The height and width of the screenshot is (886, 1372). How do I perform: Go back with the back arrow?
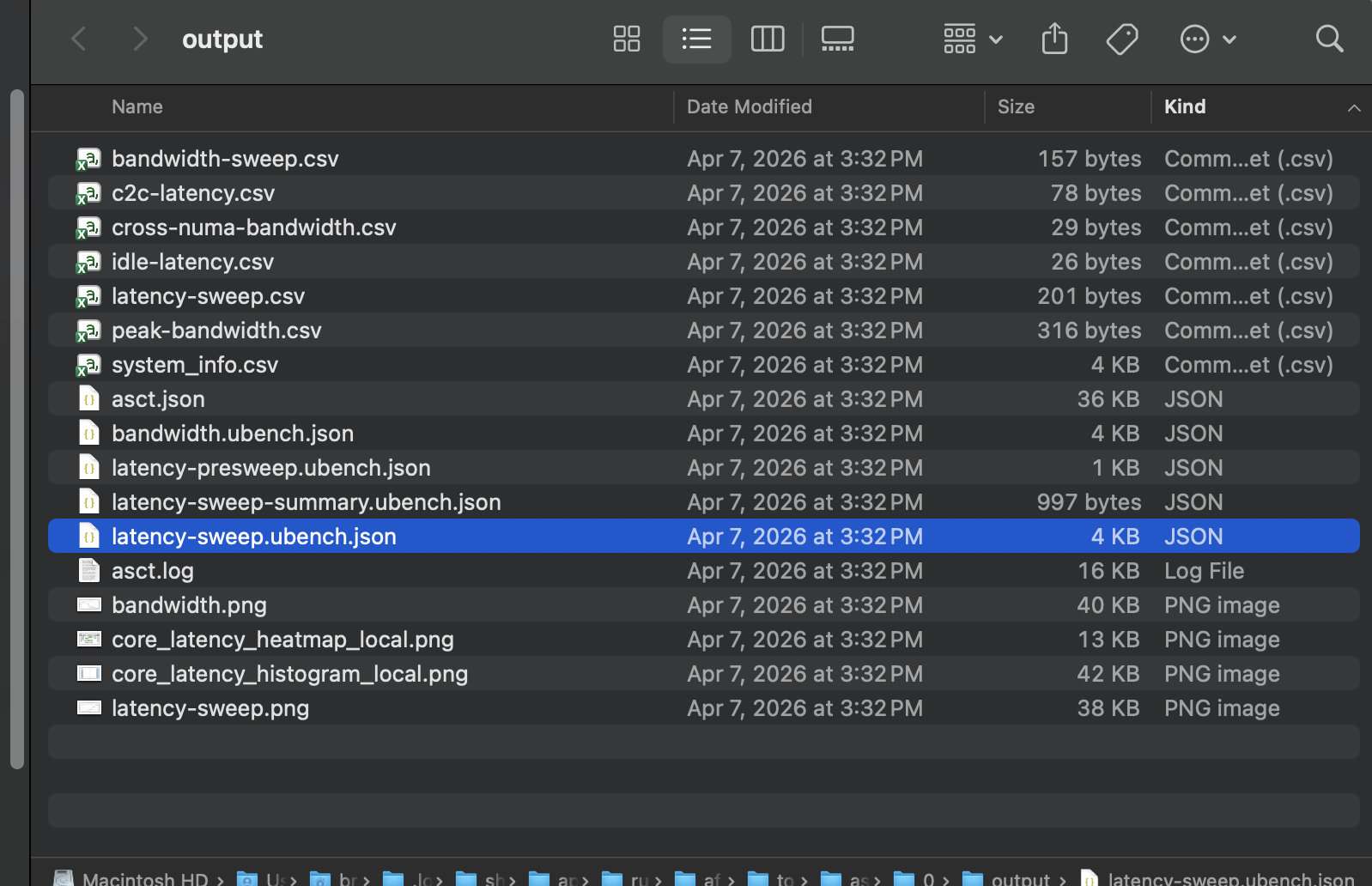(x=79, y=39)
